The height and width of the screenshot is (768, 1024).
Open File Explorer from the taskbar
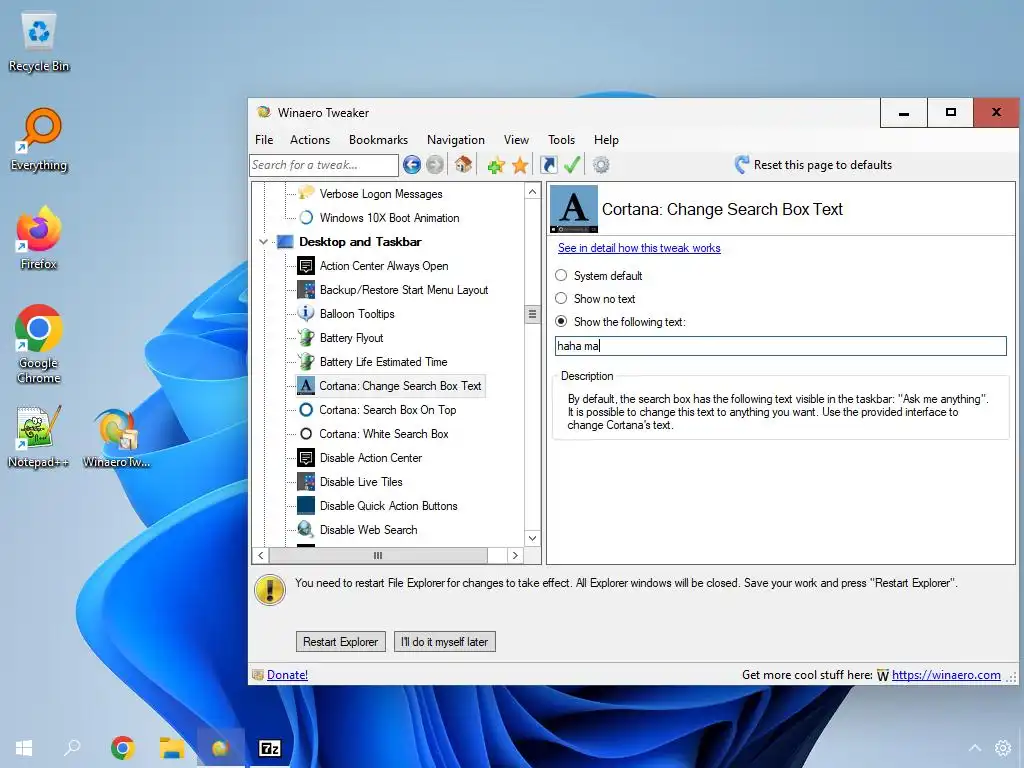click(172, 748)
